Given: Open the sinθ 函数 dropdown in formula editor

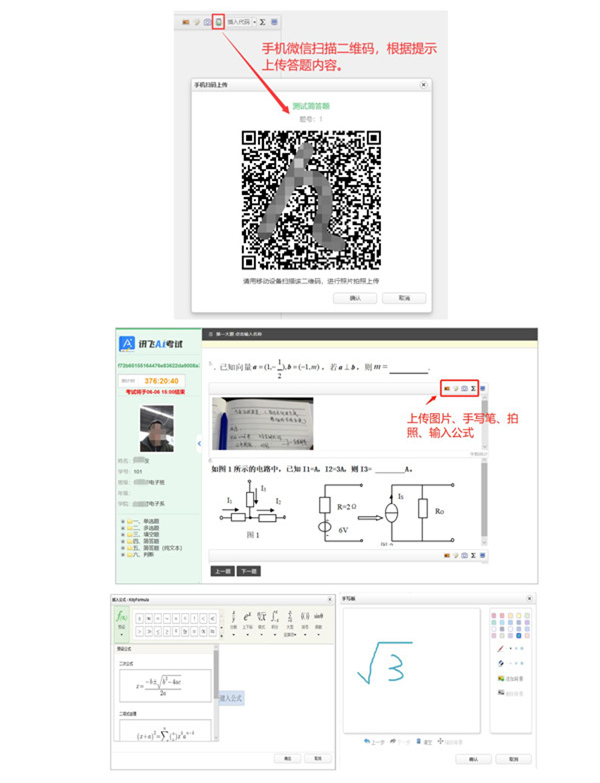Looking at the screenshot, I should (318, 622).
